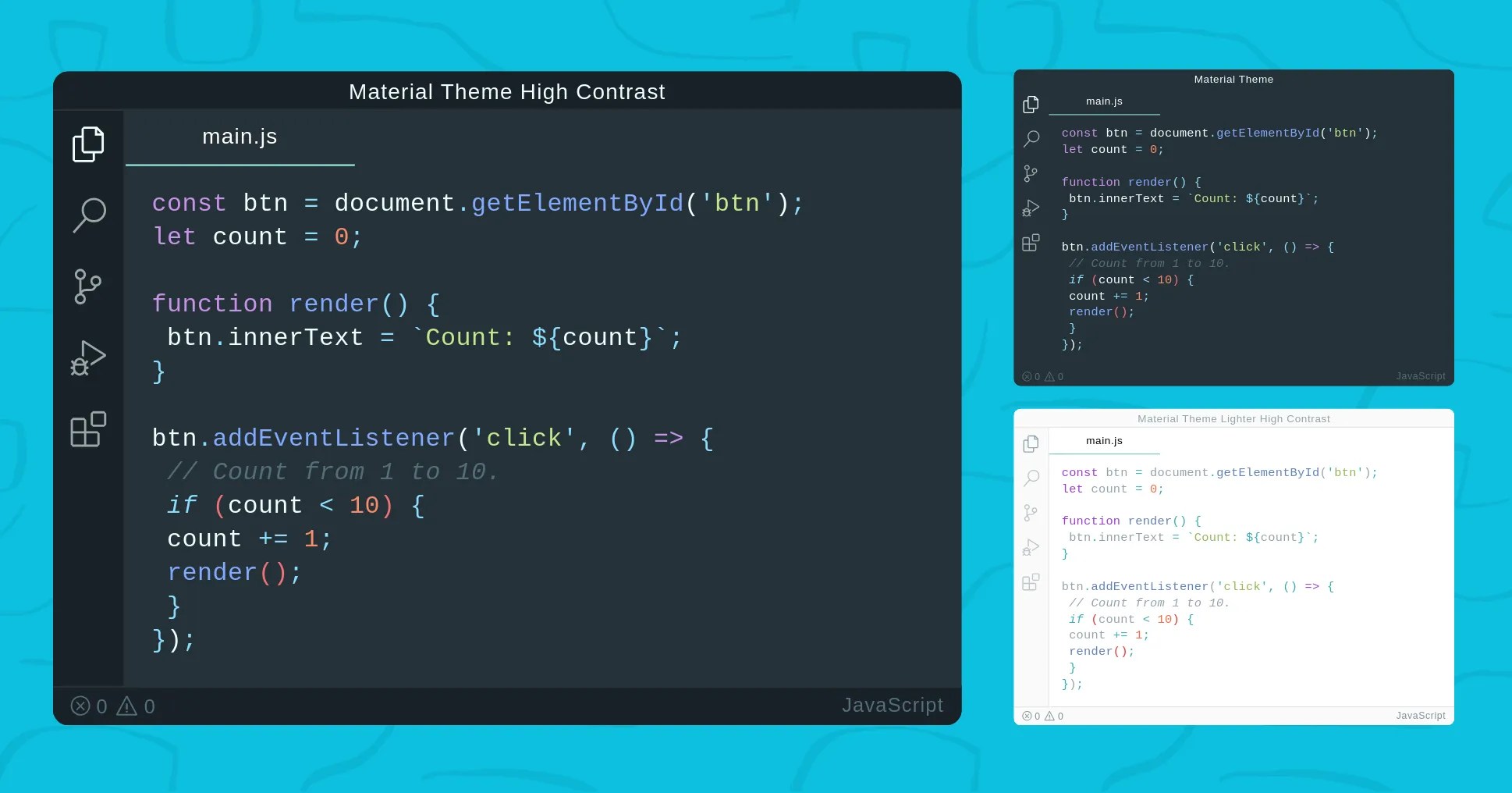Open Extensions icon in High Contrast window
This screenshot has height=793, width=1512.
[x=88, y=429]
